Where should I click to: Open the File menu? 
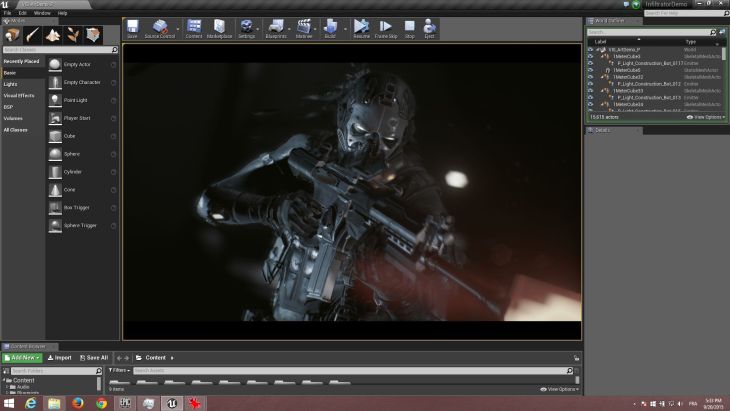click(7, 13)
